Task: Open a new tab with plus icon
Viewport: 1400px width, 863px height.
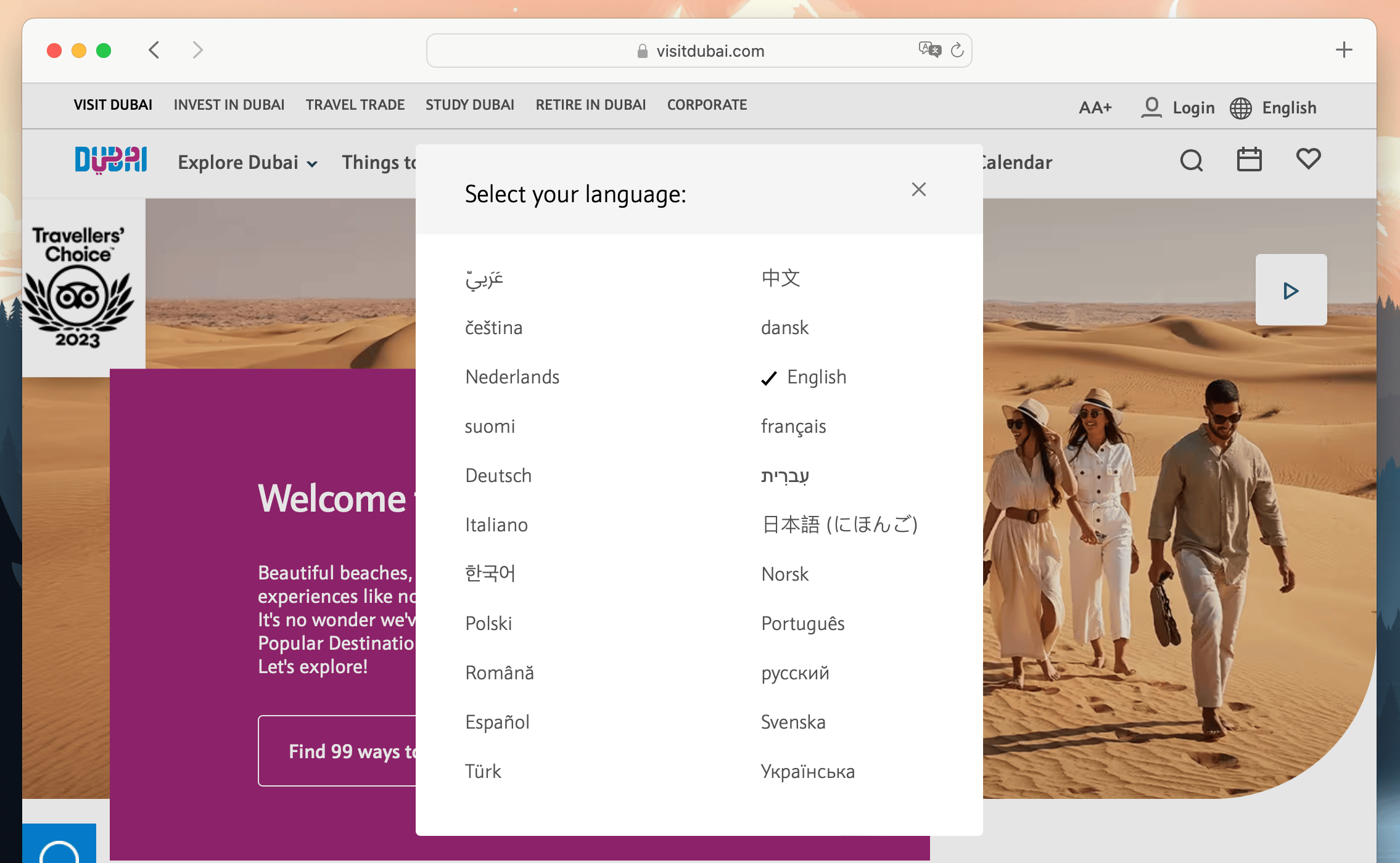Action: (x=1344, y=50)
